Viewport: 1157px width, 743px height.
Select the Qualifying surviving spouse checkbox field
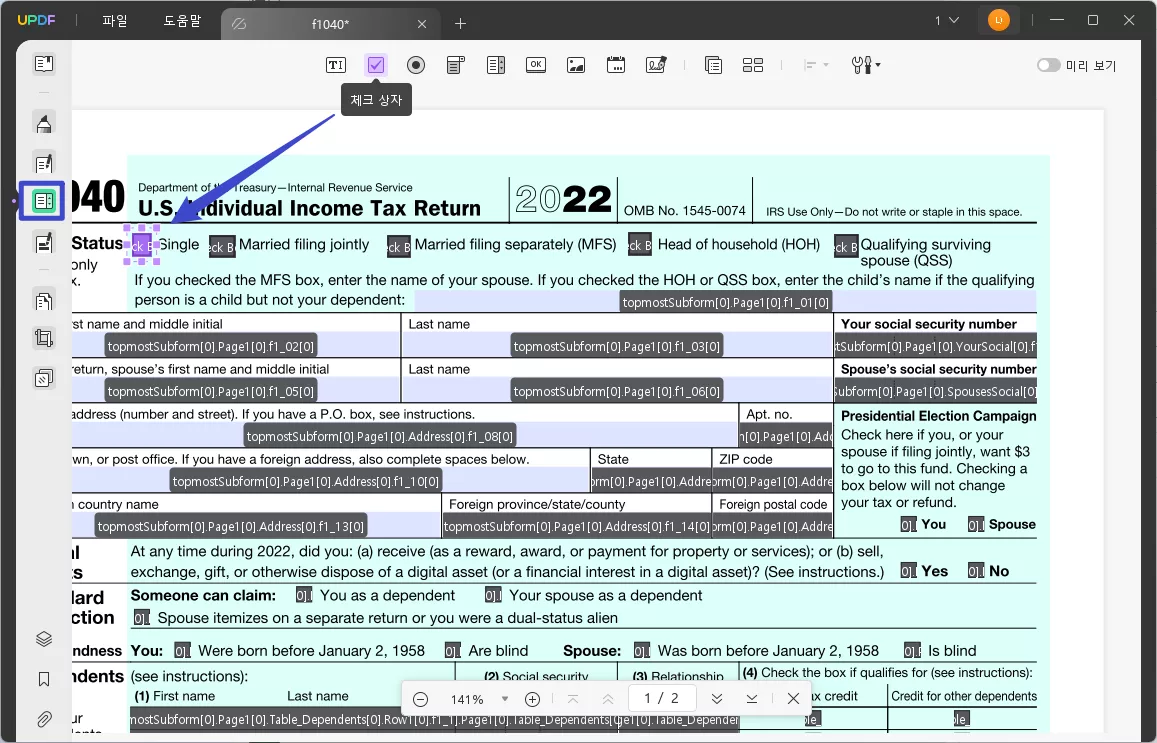(x=846, y=246)
